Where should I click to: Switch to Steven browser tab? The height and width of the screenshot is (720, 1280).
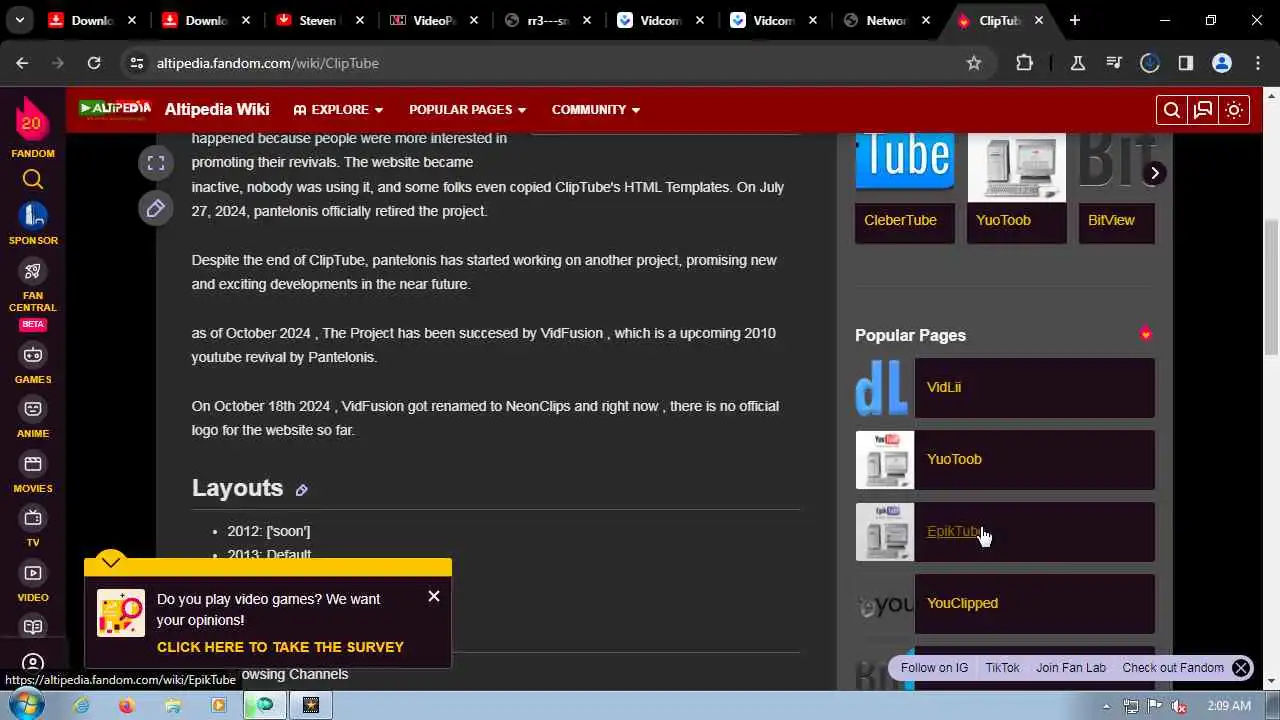click(320, 20)
